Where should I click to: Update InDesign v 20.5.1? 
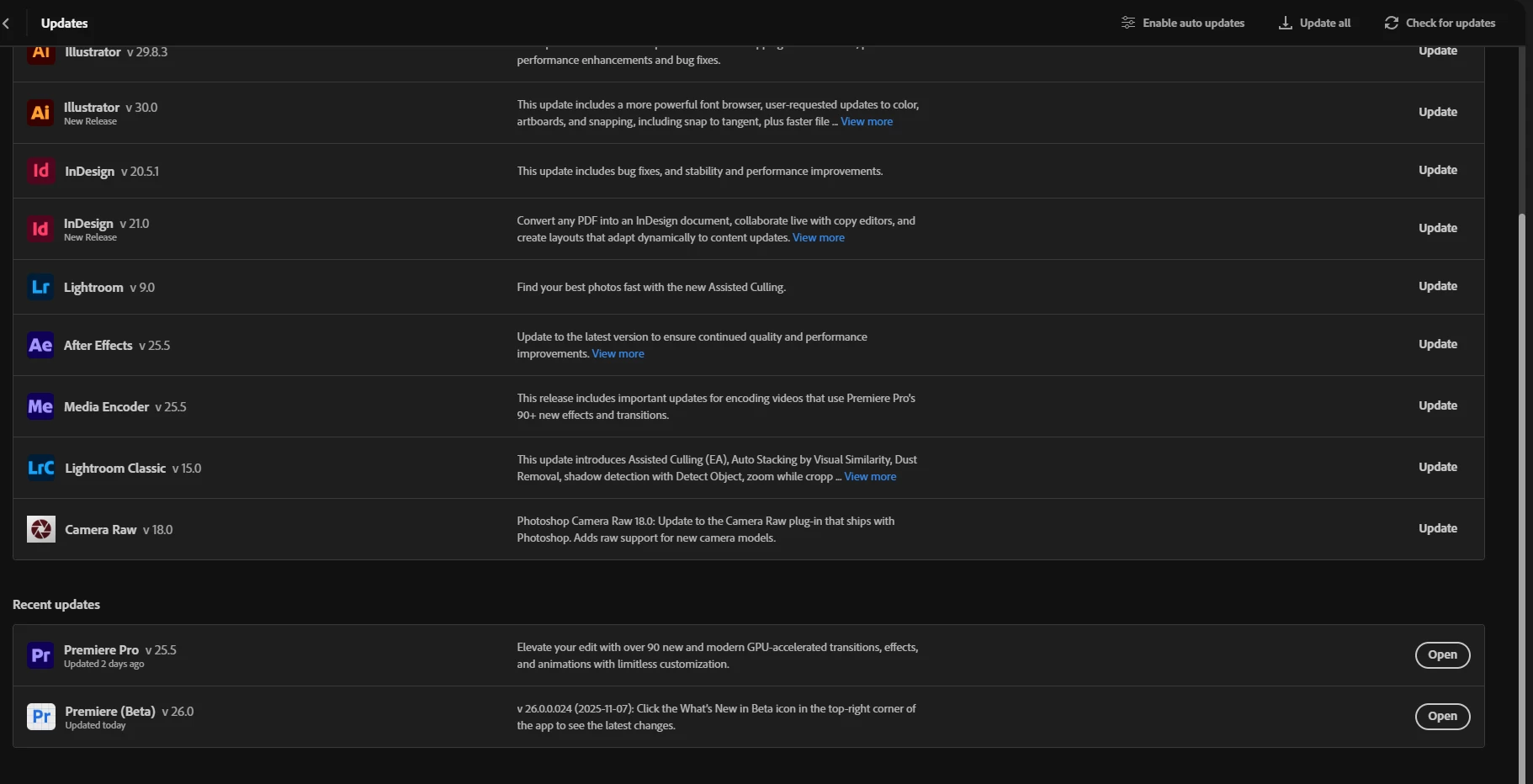[1438, 170]
